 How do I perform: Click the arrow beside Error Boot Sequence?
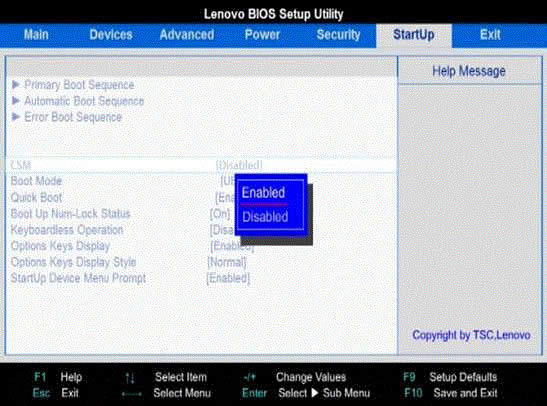(x=16, y=117)
